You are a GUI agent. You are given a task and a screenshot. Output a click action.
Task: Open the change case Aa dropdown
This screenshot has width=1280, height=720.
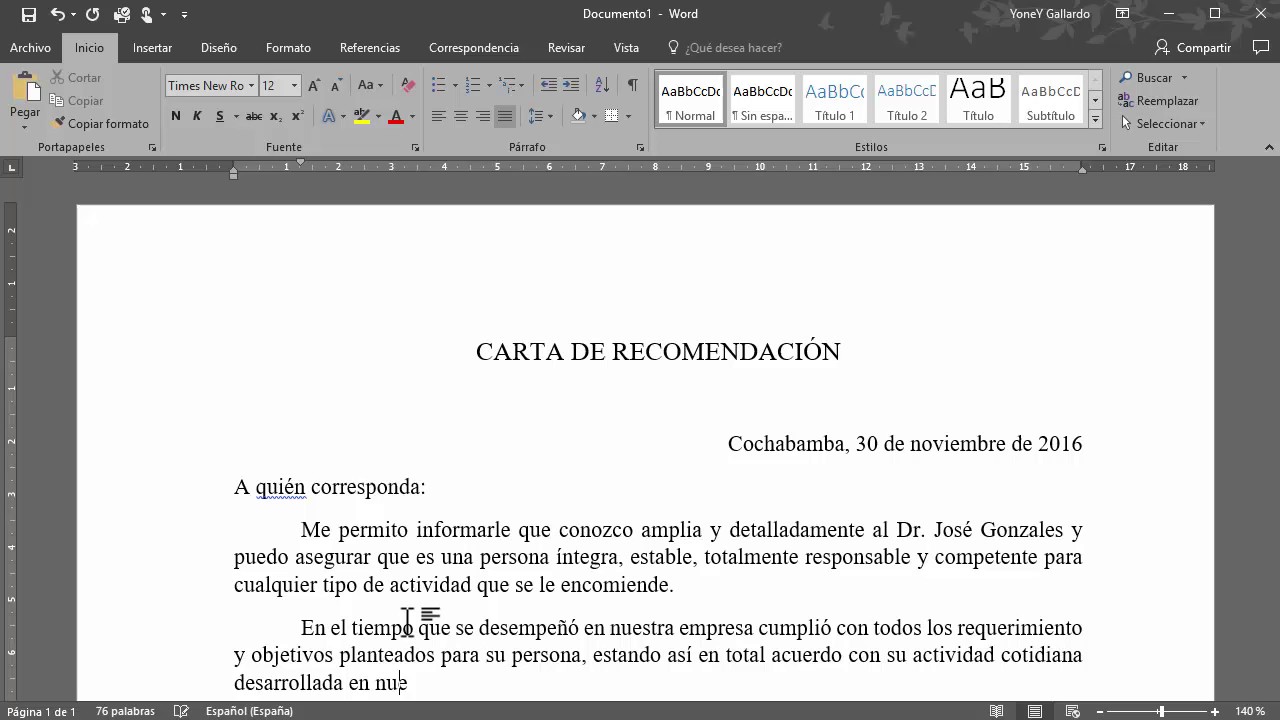tap(370, 86)
